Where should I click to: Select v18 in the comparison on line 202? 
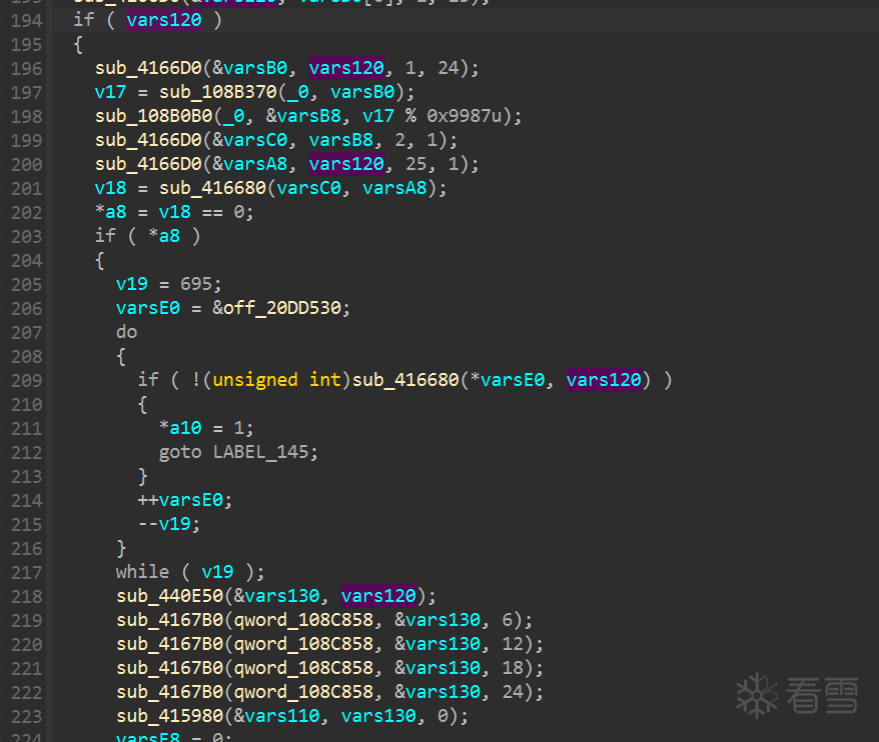(x=174, y=212)
